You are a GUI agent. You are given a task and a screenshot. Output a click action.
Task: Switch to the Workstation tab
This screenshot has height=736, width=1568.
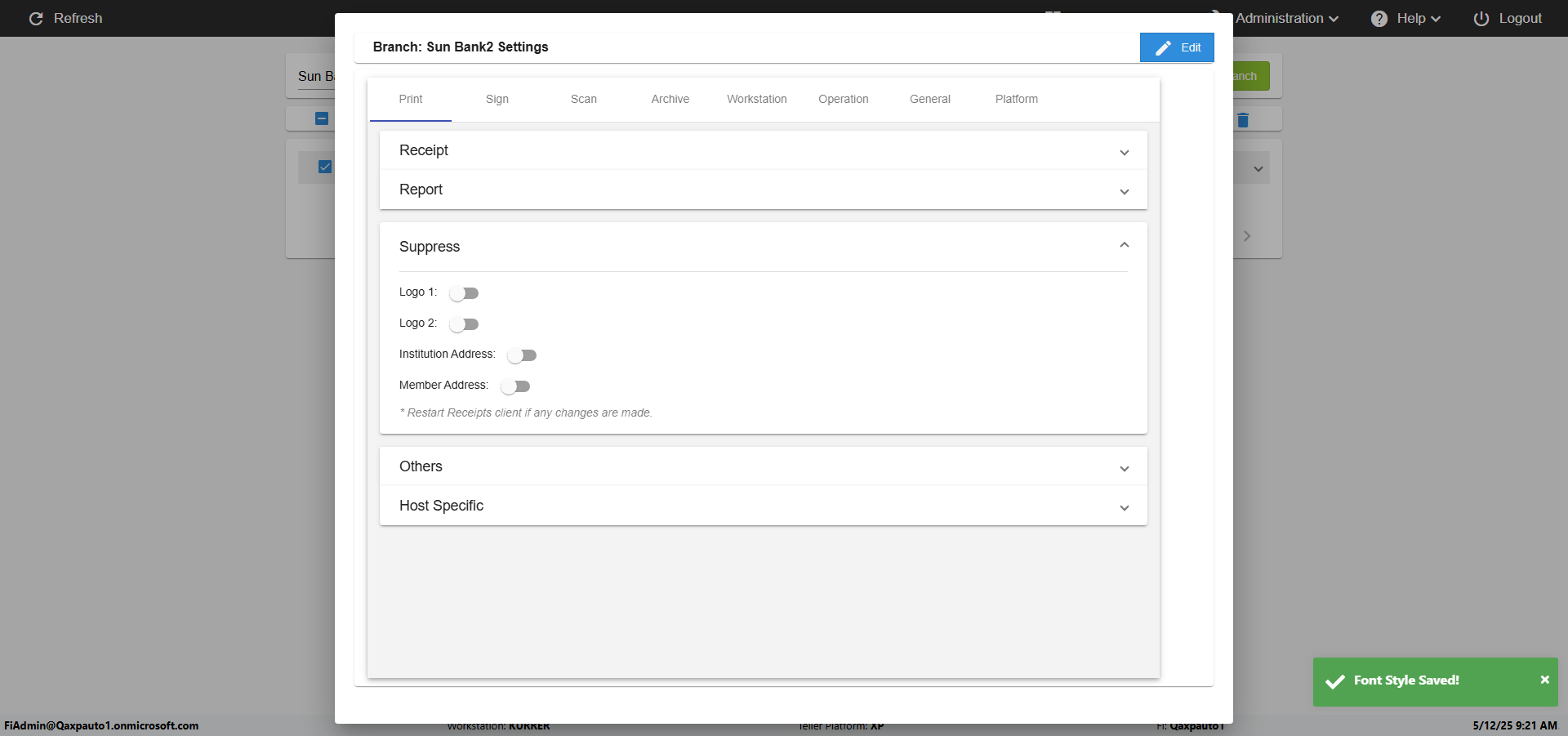(x=756, y=100)
